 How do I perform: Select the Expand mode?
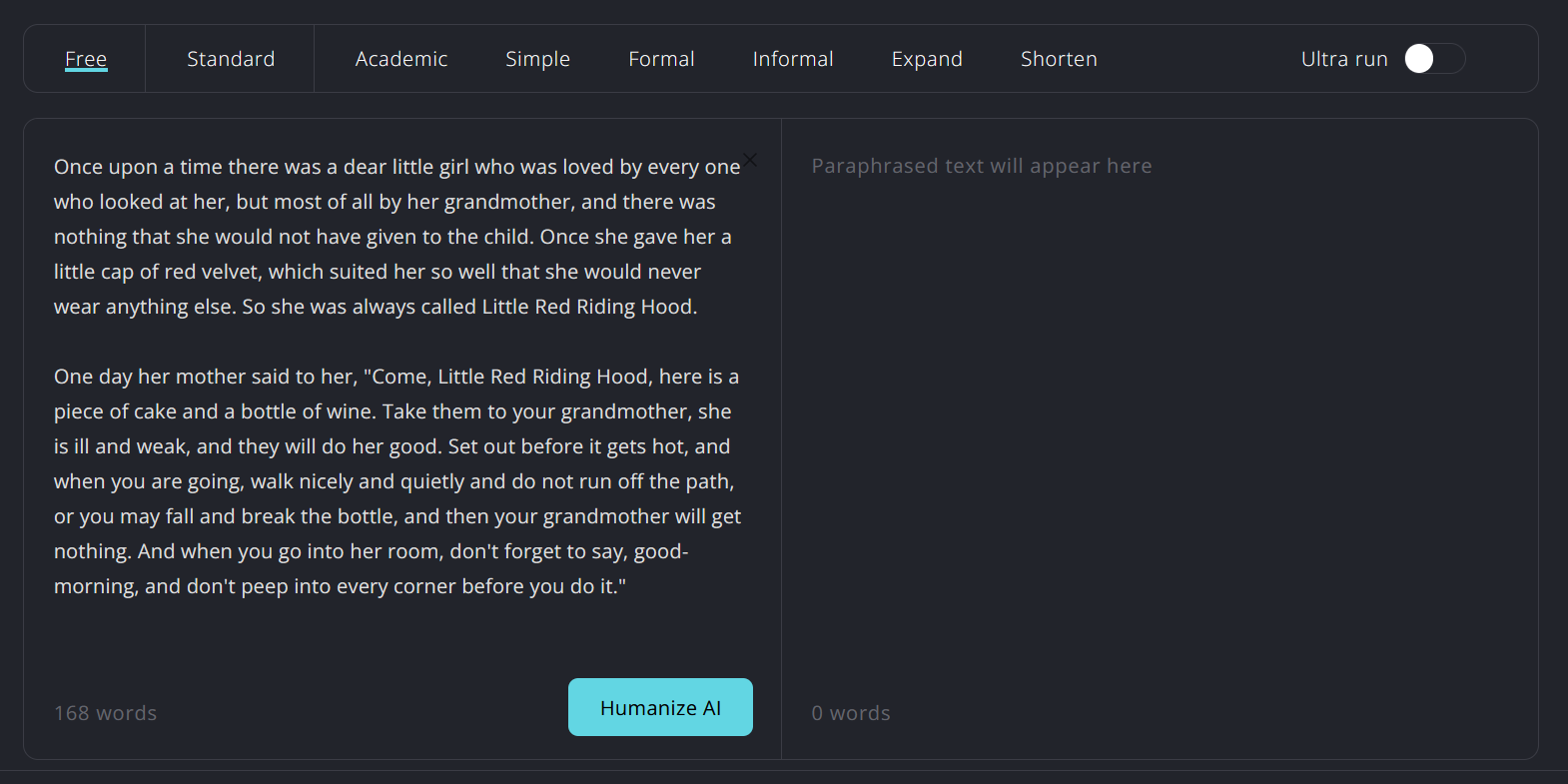pos(927,59)
